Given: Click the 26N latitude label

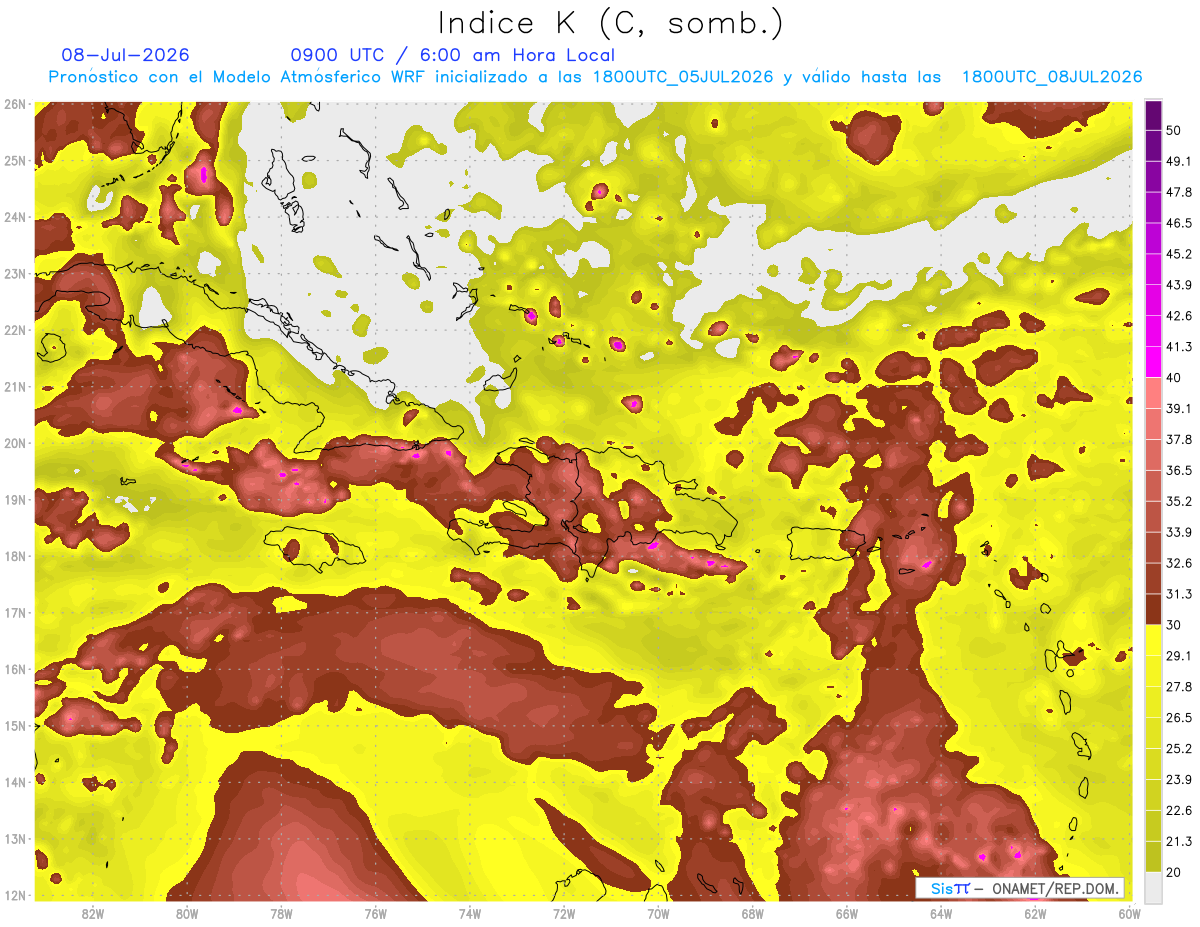Looking at the screenshot, I should tap(15, 104).
